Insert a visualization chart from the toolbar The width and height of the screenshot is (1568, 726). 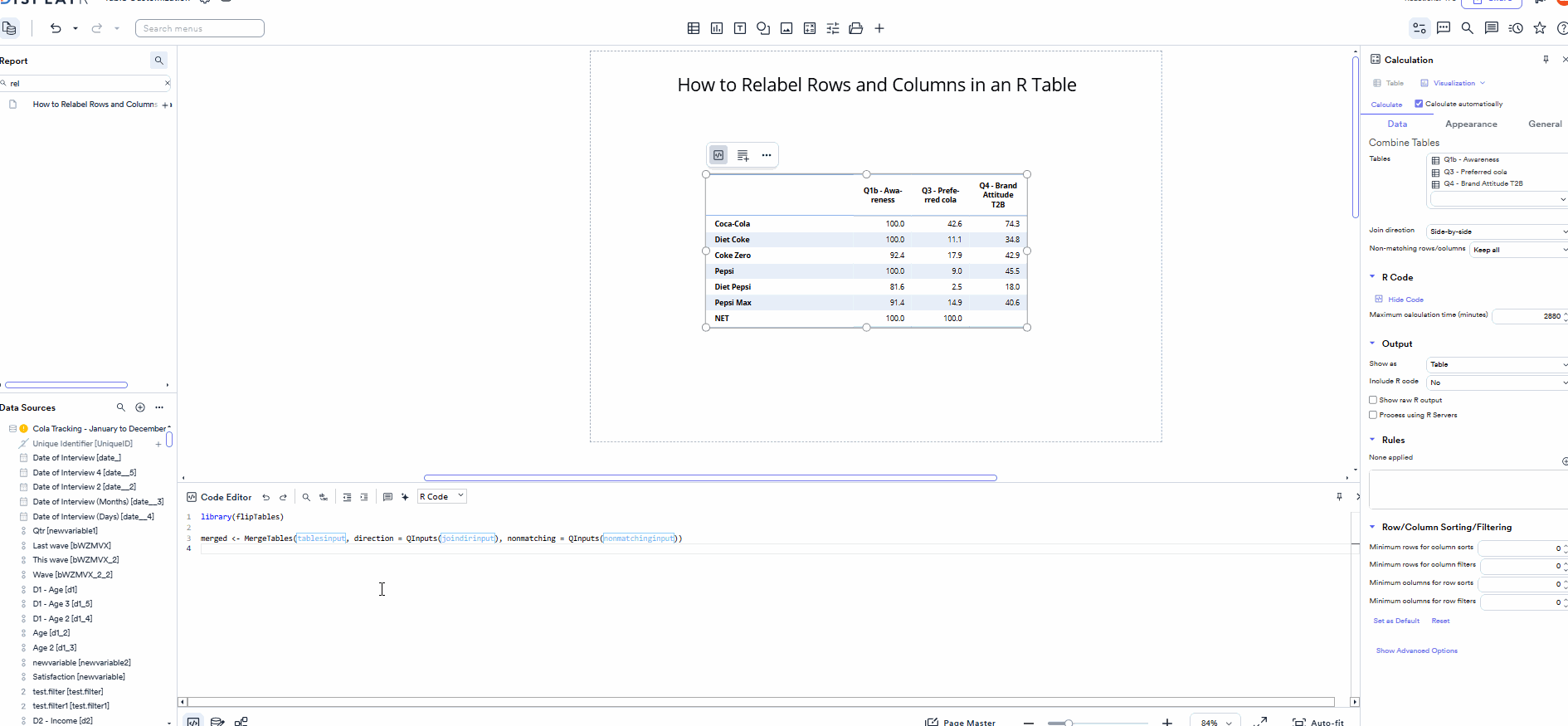717,28
